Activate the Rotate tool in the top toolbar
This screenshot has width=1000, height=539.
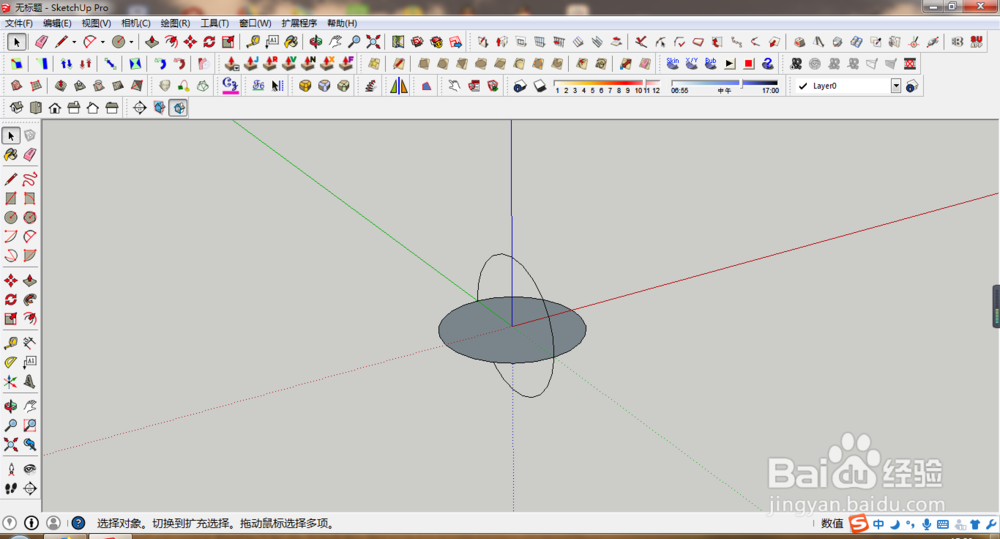click(x=209, y=42)
